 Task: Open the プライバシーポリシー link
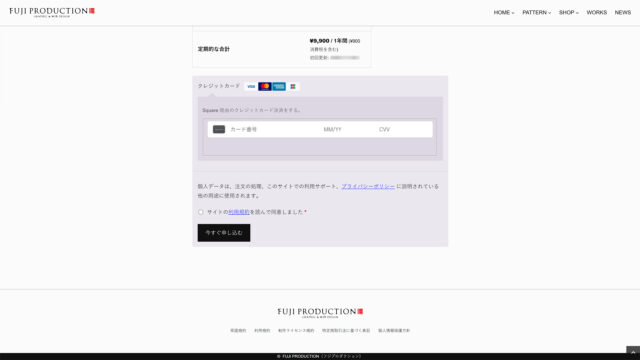(368, 186)
